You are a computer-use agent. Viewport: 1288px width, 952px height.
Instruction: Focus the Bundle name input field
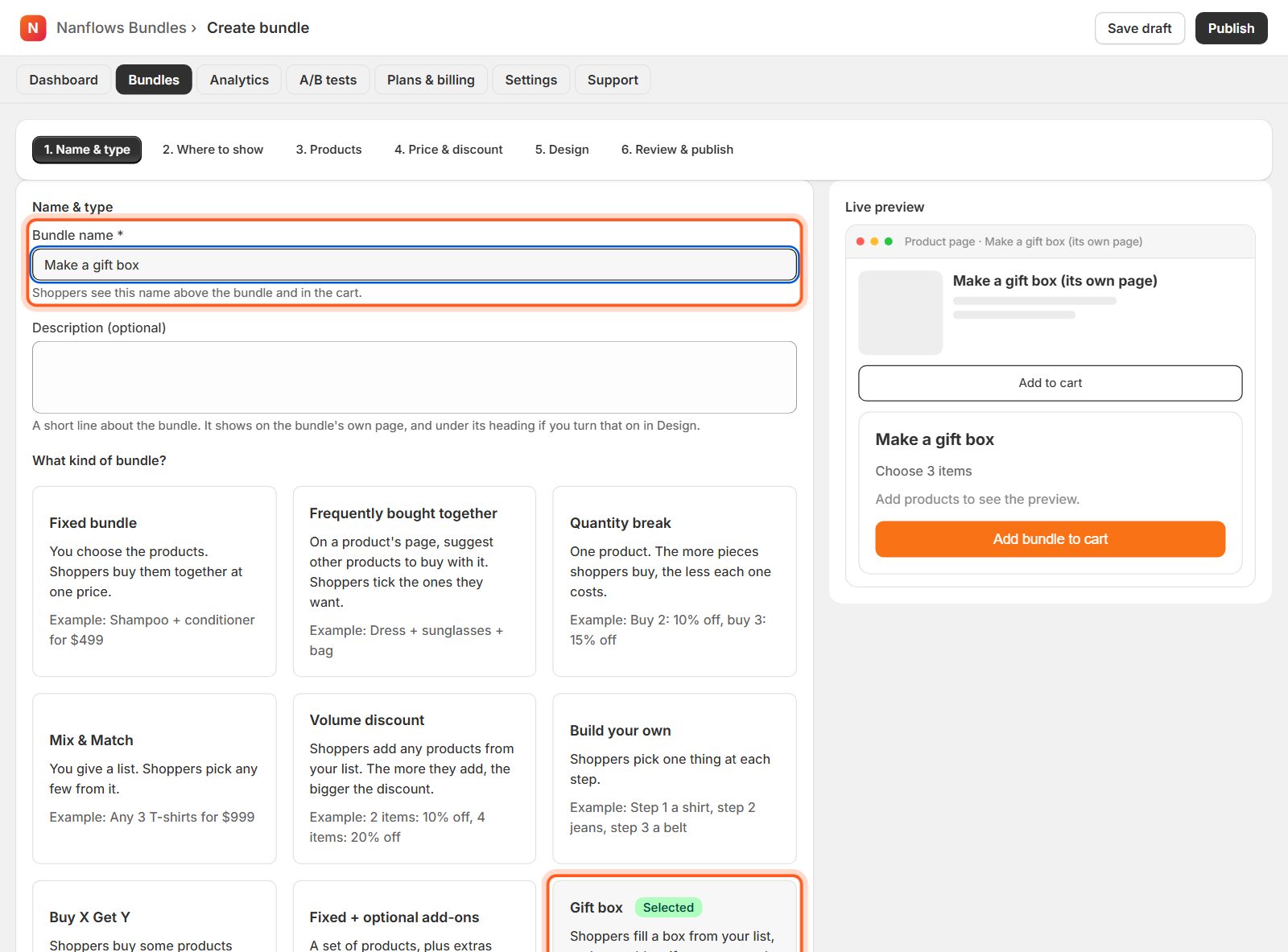[415, 265]
